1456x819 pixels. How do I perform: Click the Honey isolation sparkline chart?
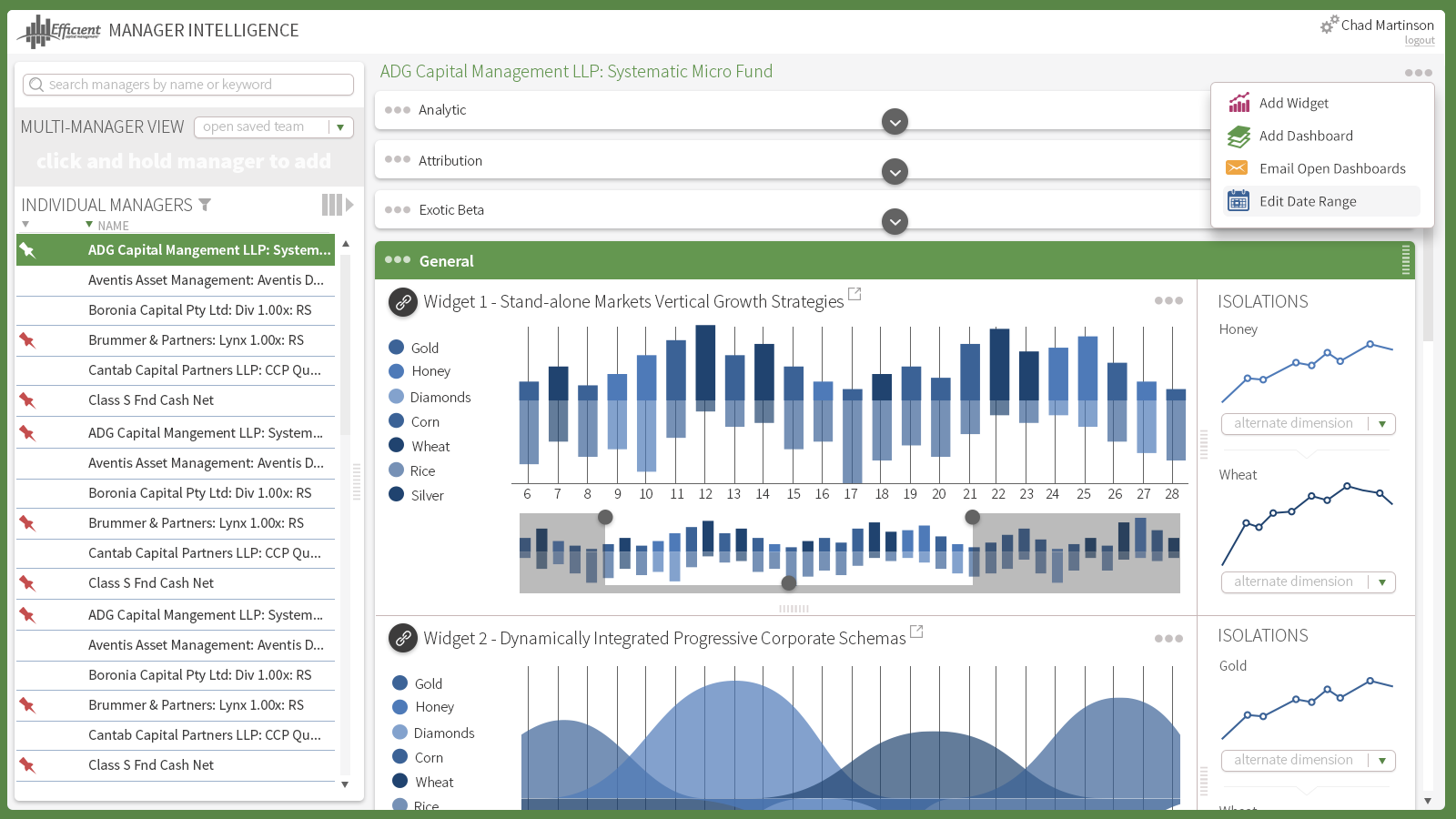pyautogui.click(x=1308, y=371)
